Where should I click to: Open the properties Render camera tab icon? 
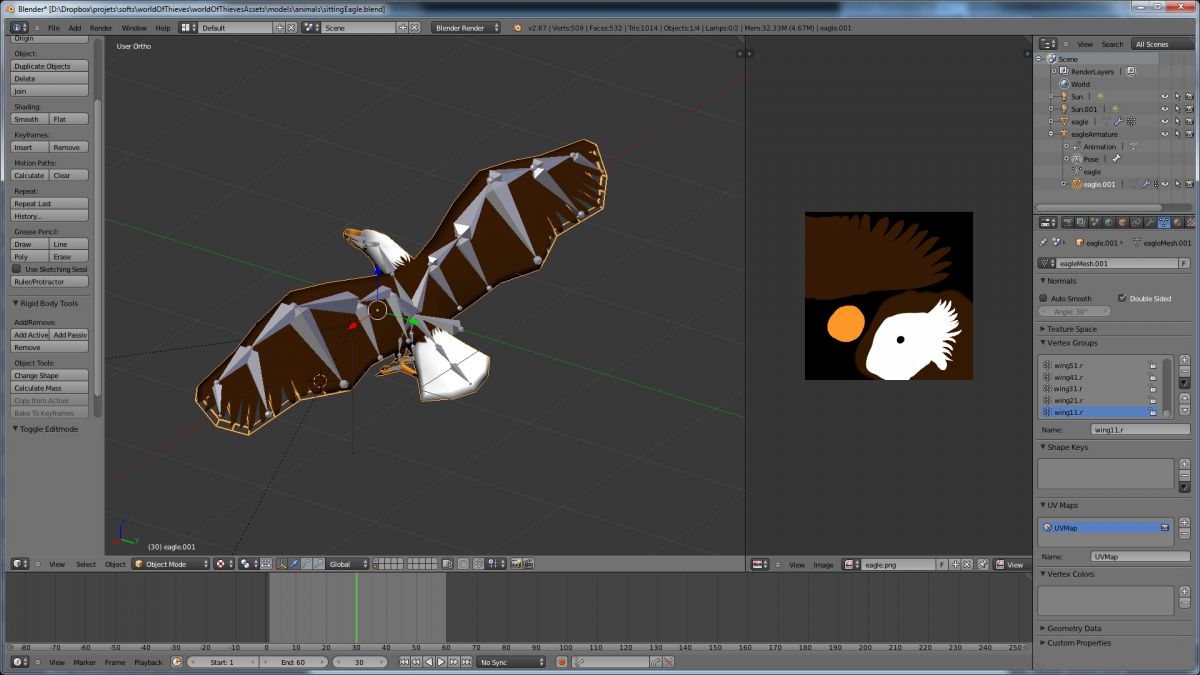[1068, 222]
